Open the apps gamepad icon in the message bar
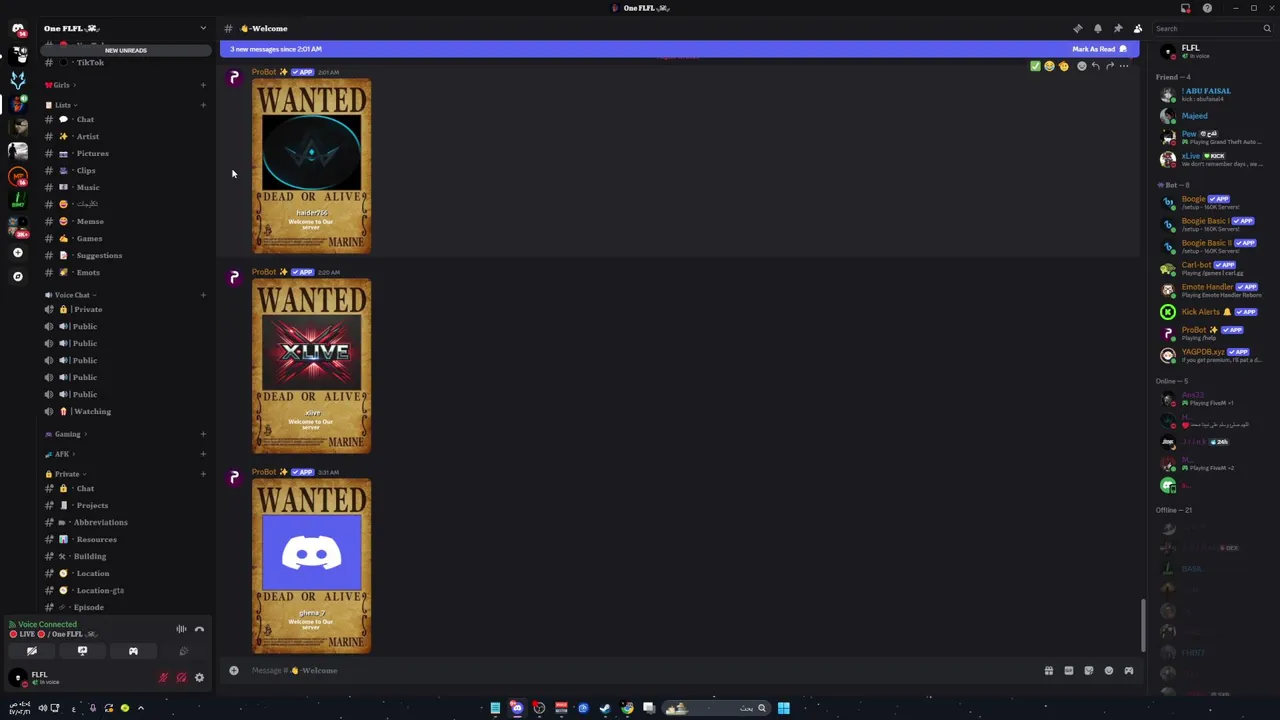Image resolution: width=1280 pixels, height=720 pixels. point(1129,671)
